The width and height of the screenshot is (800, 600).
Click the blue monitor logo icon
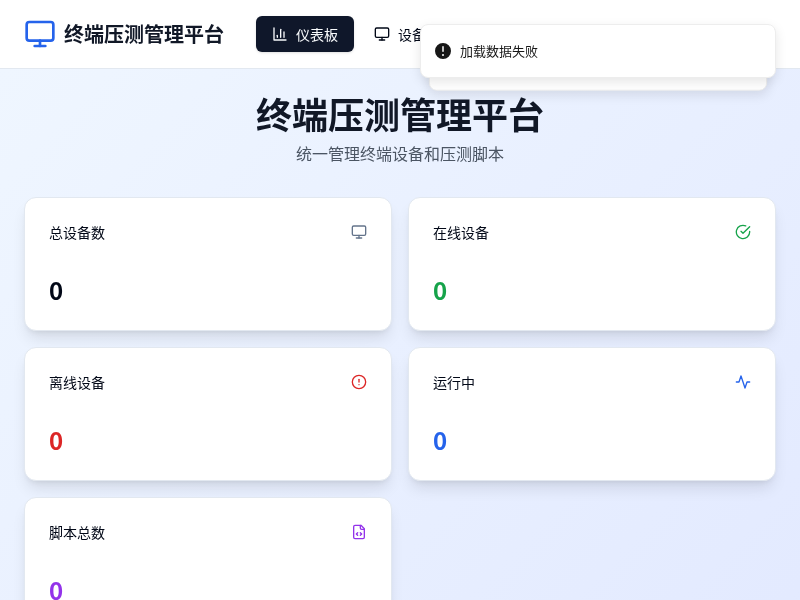pos(40,34)
